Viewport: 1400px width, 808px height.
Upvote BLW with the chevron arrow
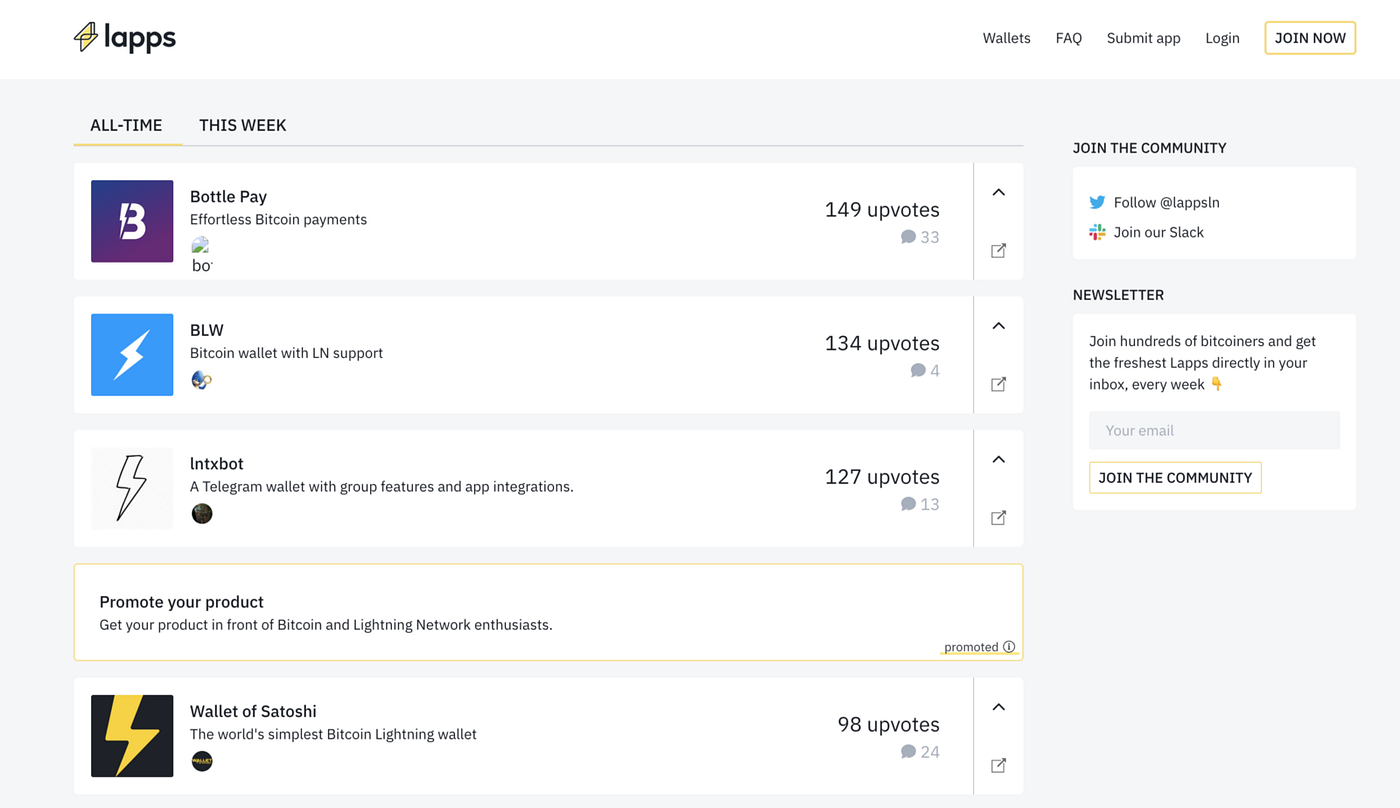(998, 326)
